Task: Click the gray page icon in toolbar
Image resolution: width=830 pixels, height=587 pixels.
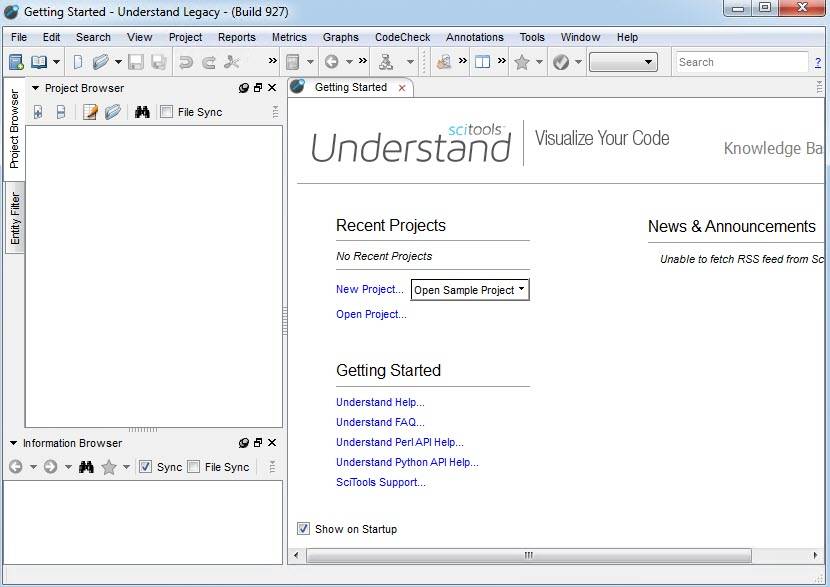Action: (x=292, y=62)
